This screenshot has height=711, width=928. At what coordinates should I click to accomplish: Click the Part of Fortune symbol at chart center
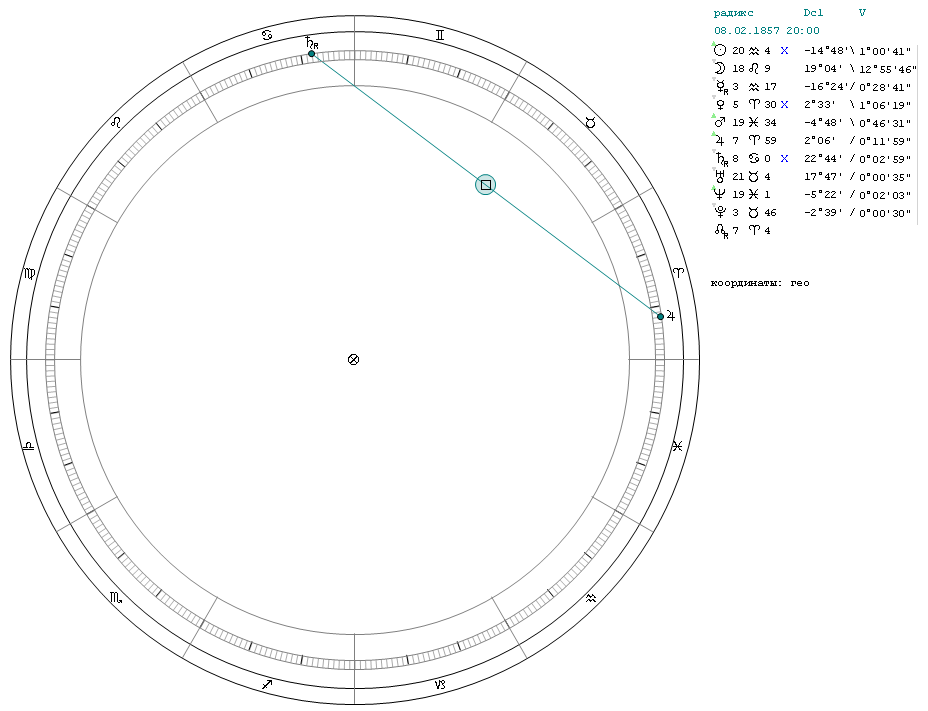click(353, 359)
